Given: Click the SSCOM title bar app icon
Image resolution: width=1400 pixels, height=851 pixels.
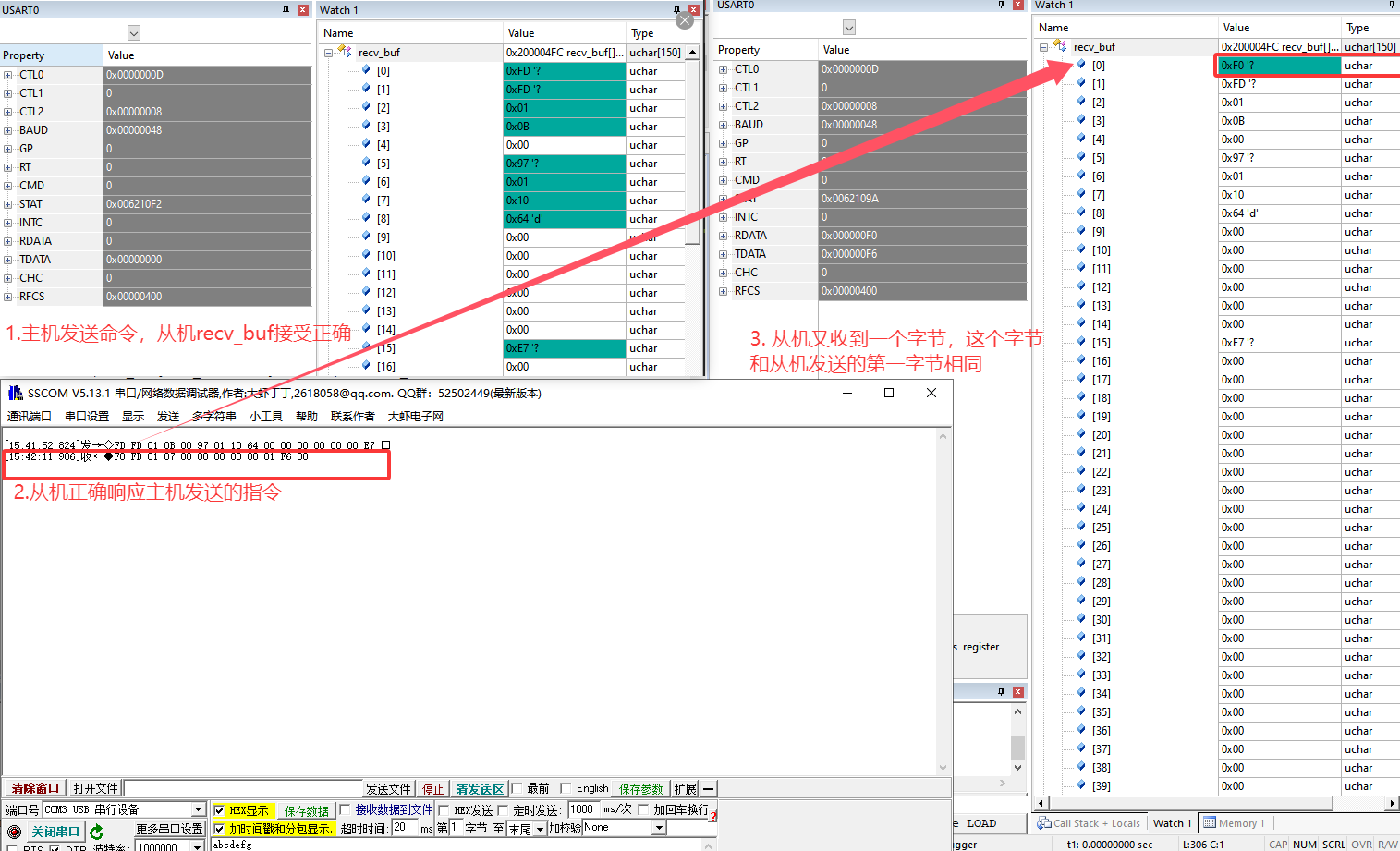Looking at the screenshot, I should pos(15,393).
